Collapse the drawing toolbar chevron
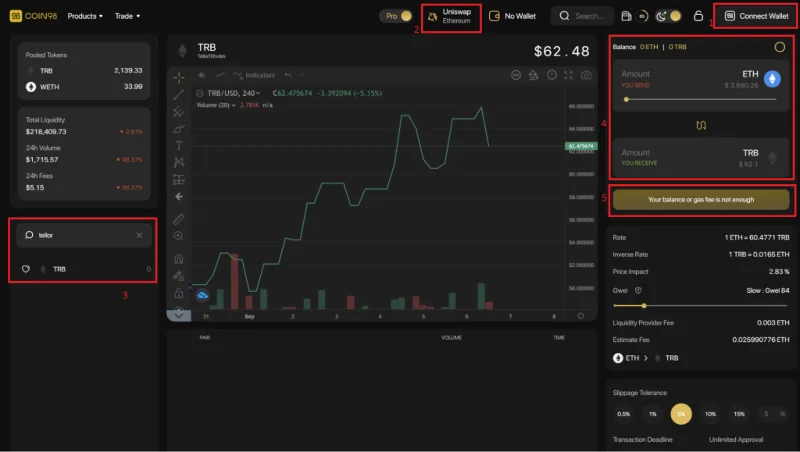The height and width of the screenshot is (452, 800). pyautogui.click(x=179, y=315)
